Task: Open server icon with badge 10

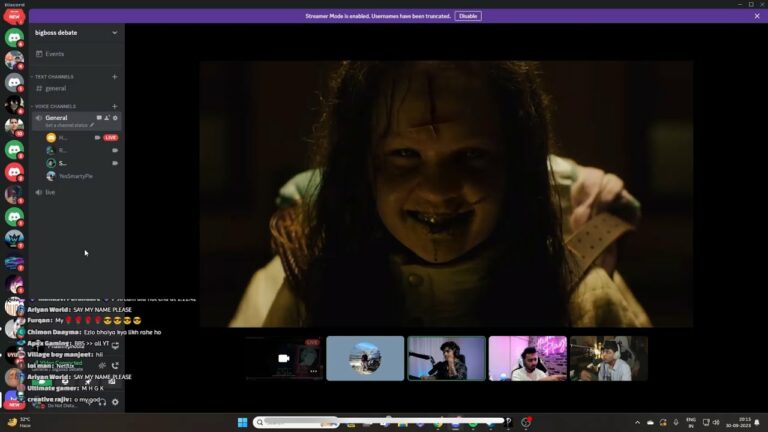Action: click(x=14, y=126)
